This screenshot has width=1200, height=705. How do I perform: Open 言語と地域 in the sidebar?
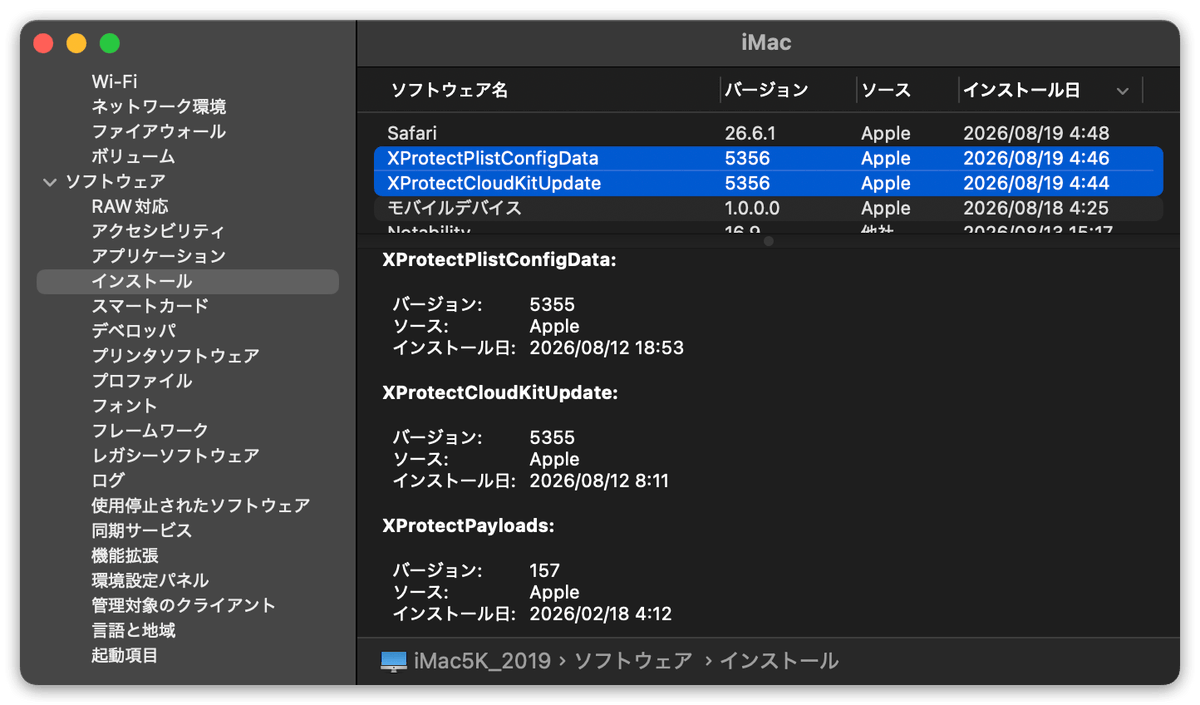133,631
